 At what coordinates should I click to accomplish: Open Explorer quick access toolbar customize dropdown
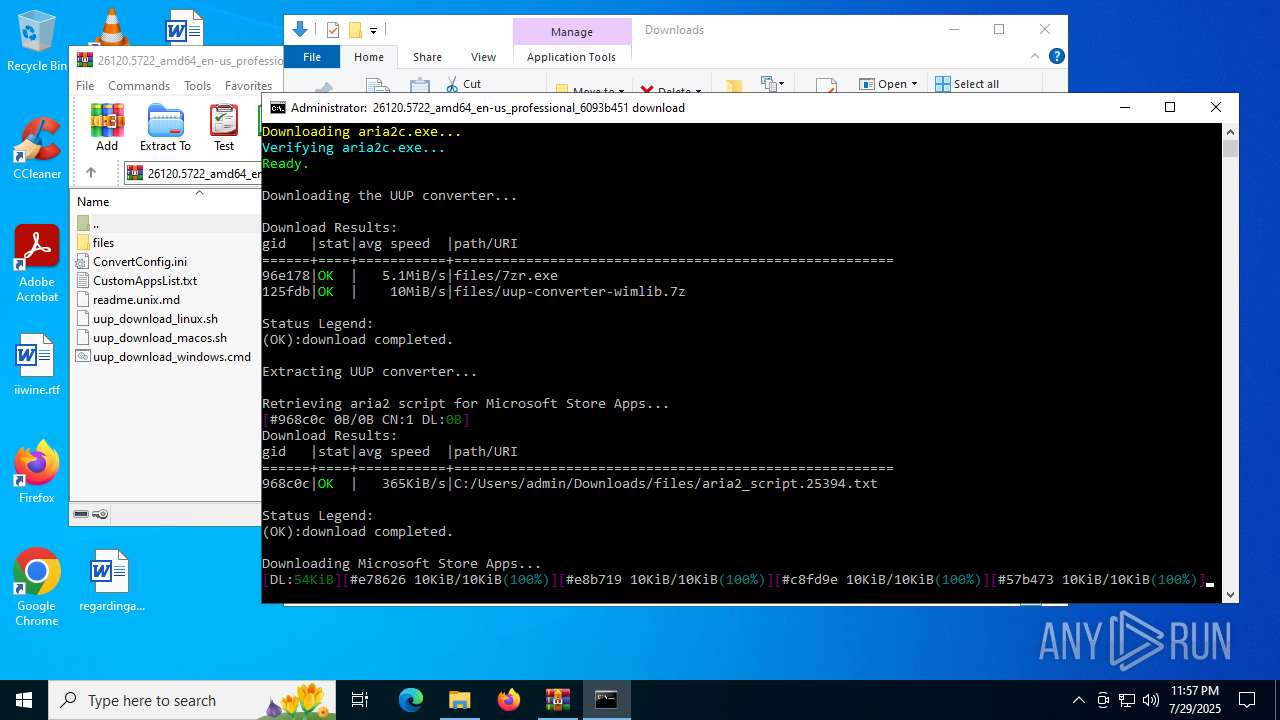tap(373, 31)
